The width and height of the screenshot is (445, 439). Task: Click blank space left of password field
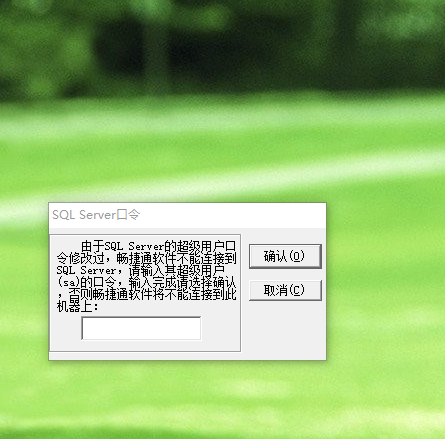66,328
